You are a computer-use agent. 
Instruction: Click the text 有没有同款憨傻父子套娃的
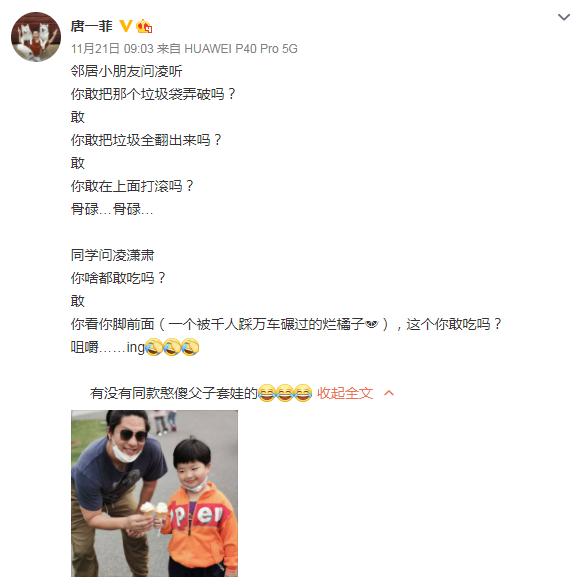174,393
